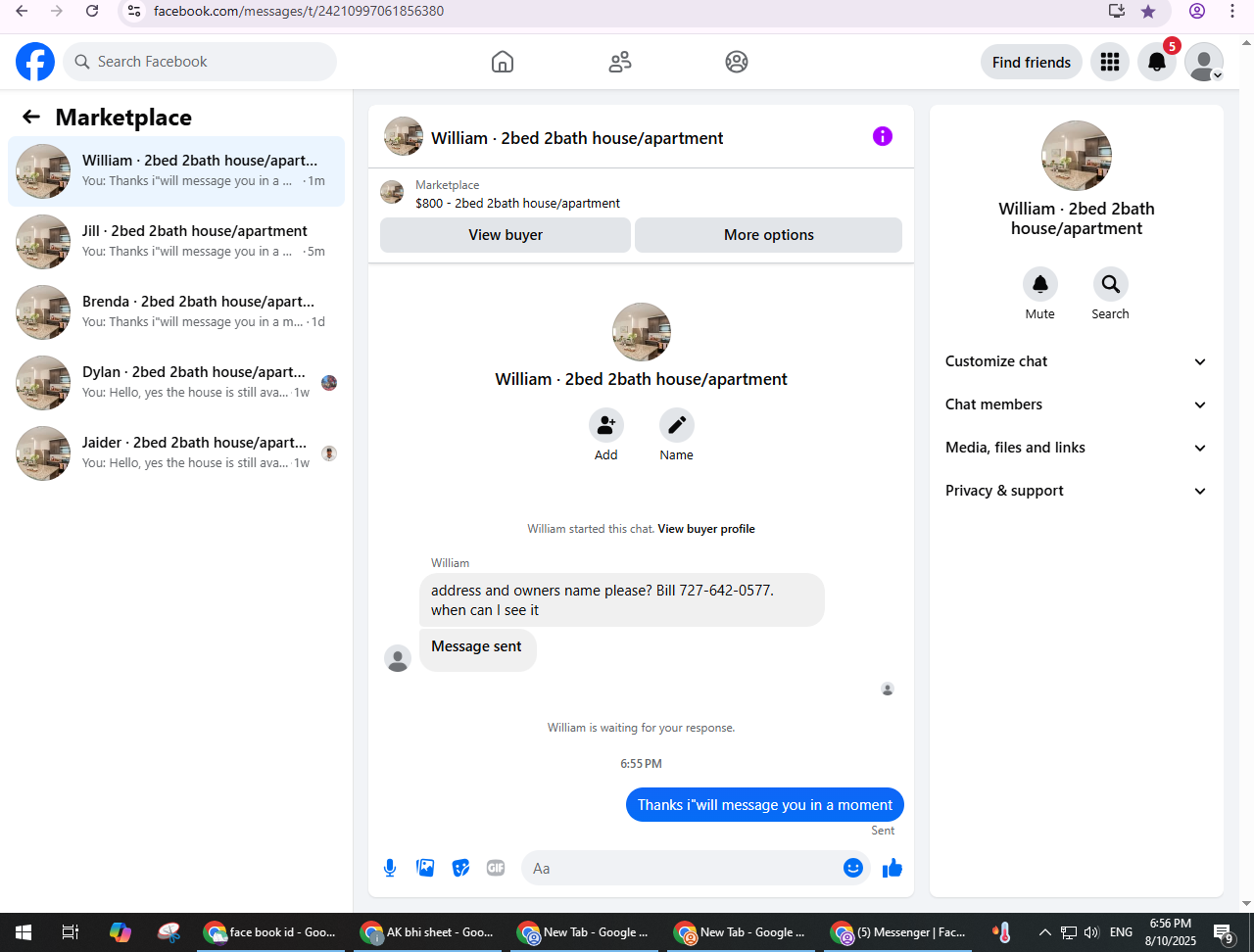Record a voice clip microphone icon

[x=390, y=868]
